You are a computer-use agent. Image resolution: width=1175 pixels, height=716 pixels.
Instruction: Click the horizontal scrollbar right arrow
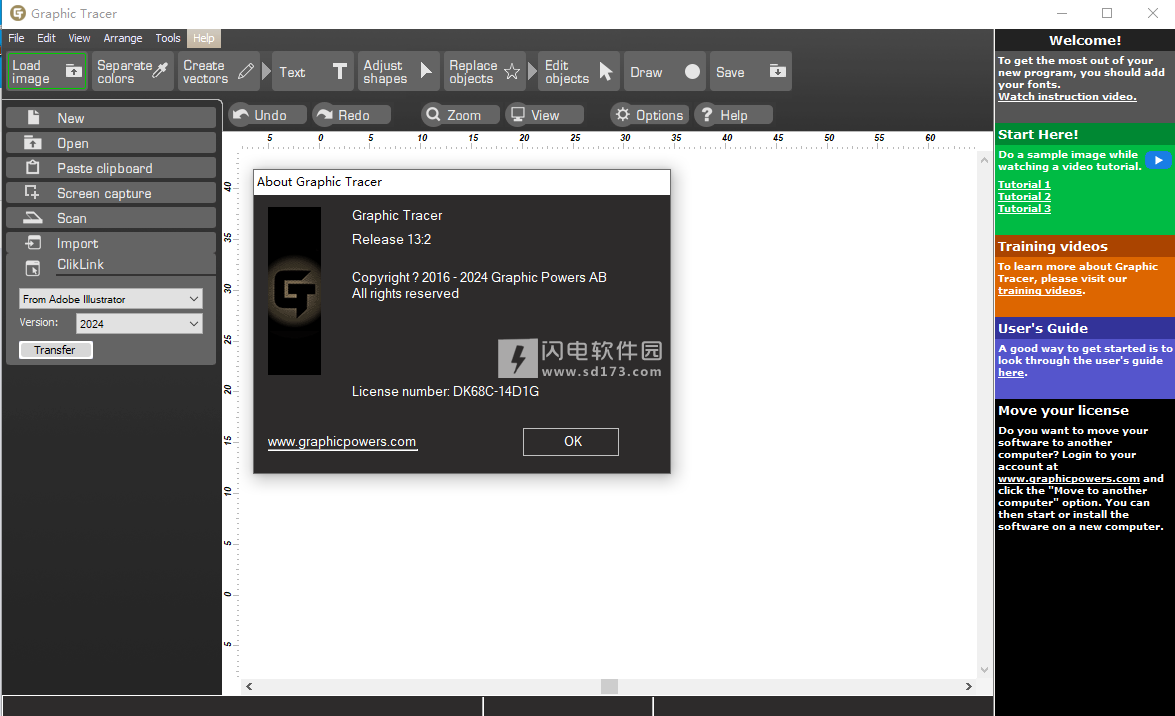click(x=969, y=687)
